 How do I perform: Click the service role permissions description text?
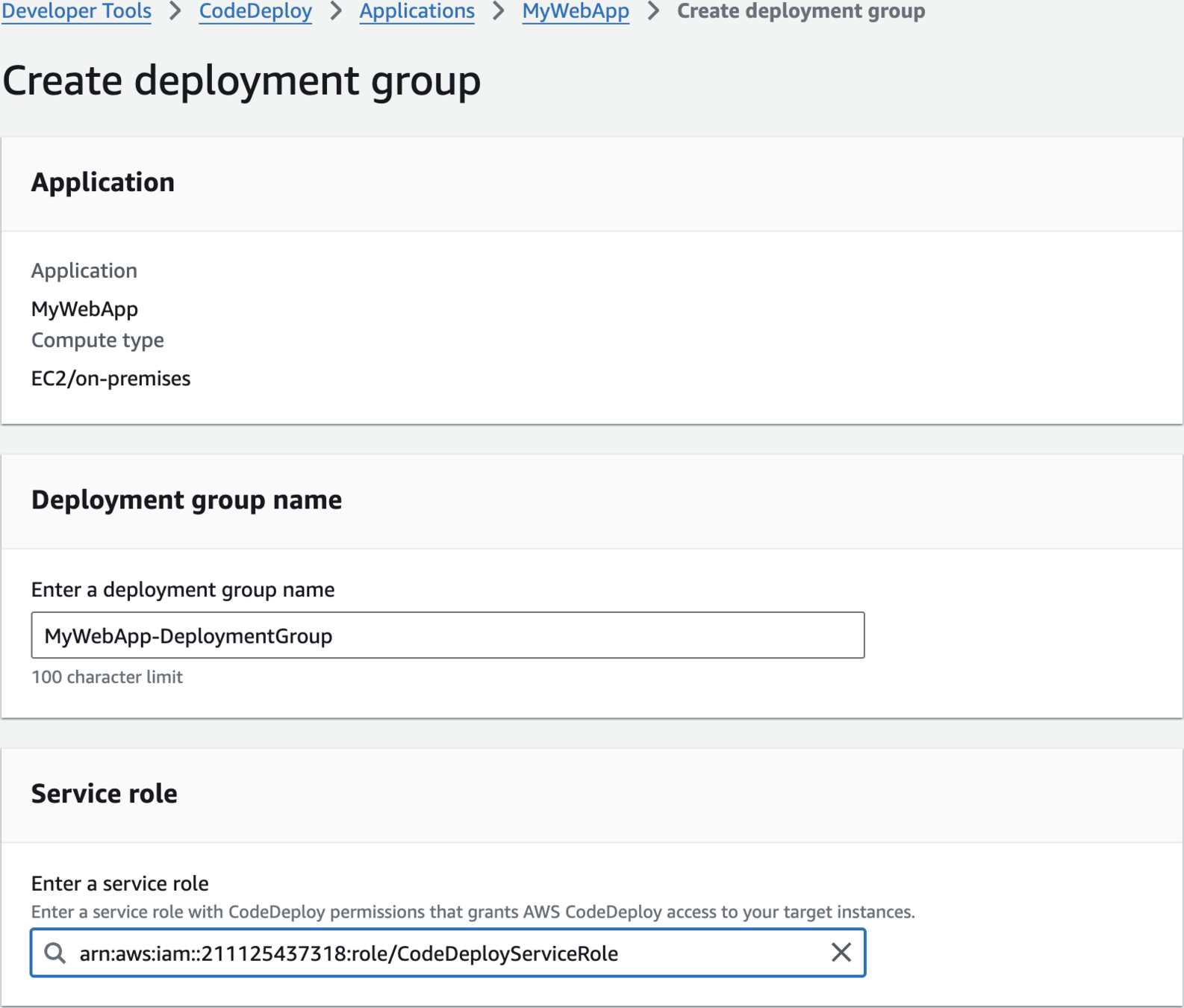pos(473,912)
